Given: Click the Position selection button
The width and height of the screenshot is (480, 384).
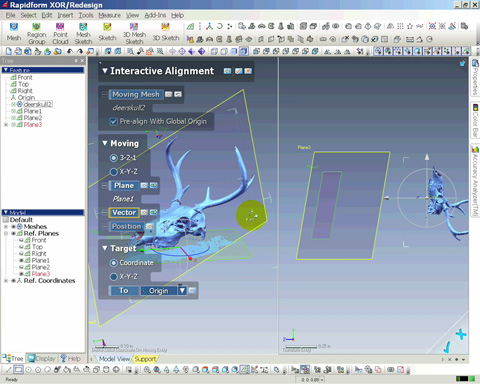Looking at the screenshot, I should [x=127, y=227].
